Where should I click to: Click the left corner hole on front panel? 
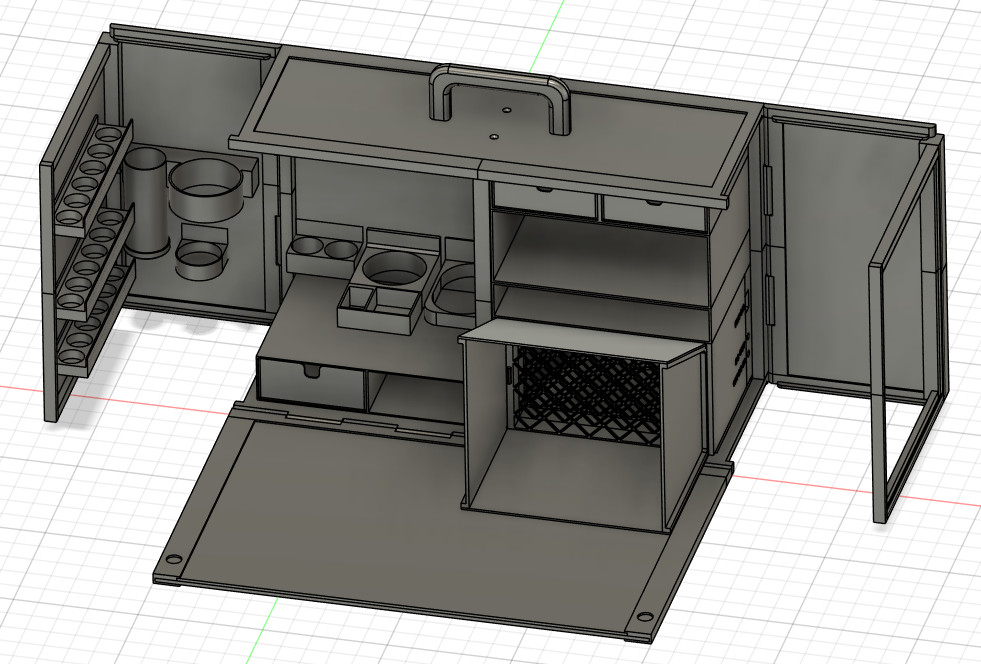(x=172, y=560)
